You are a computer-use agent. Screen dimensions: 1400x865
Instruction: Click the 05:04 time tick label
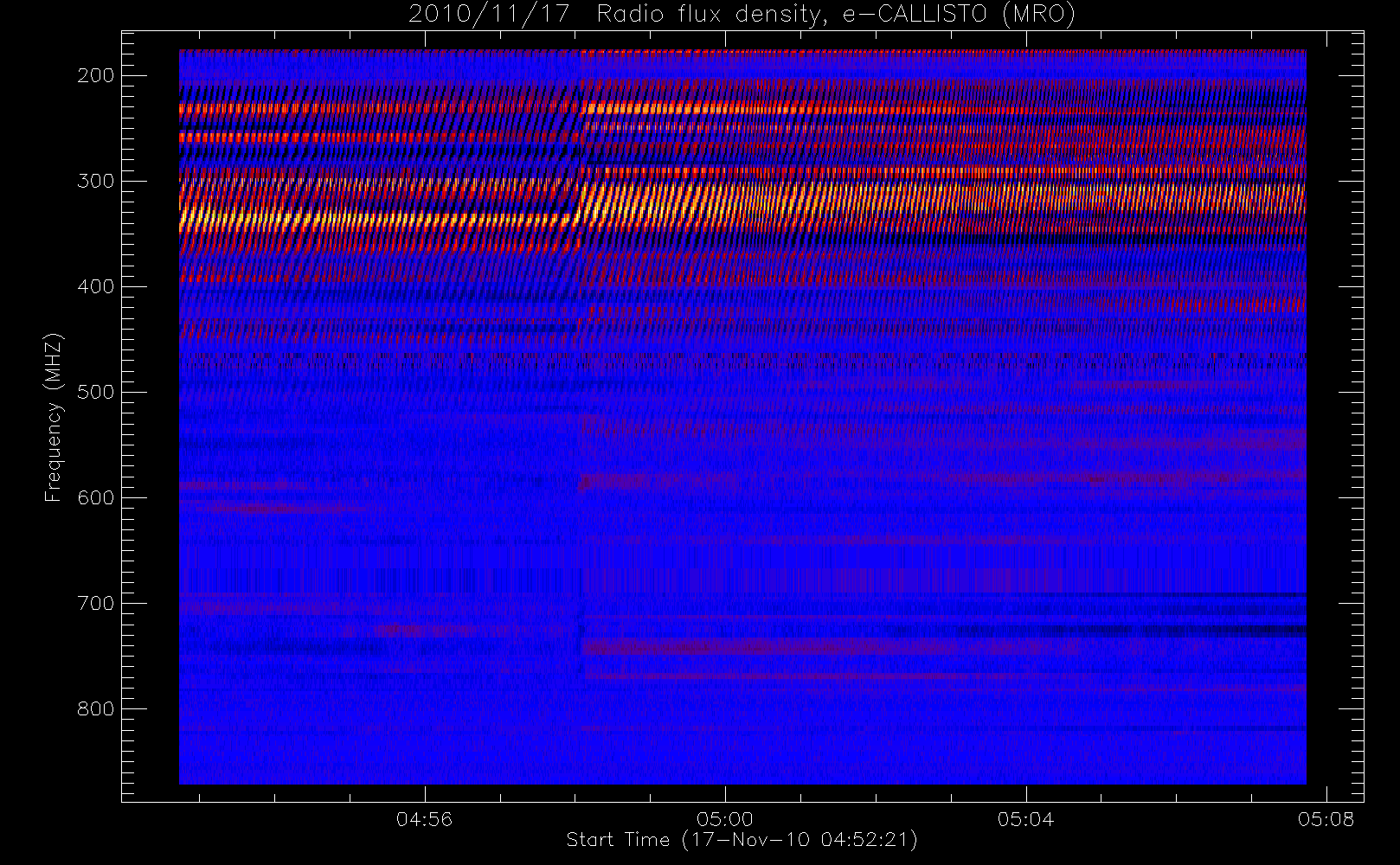[1025, 819]
